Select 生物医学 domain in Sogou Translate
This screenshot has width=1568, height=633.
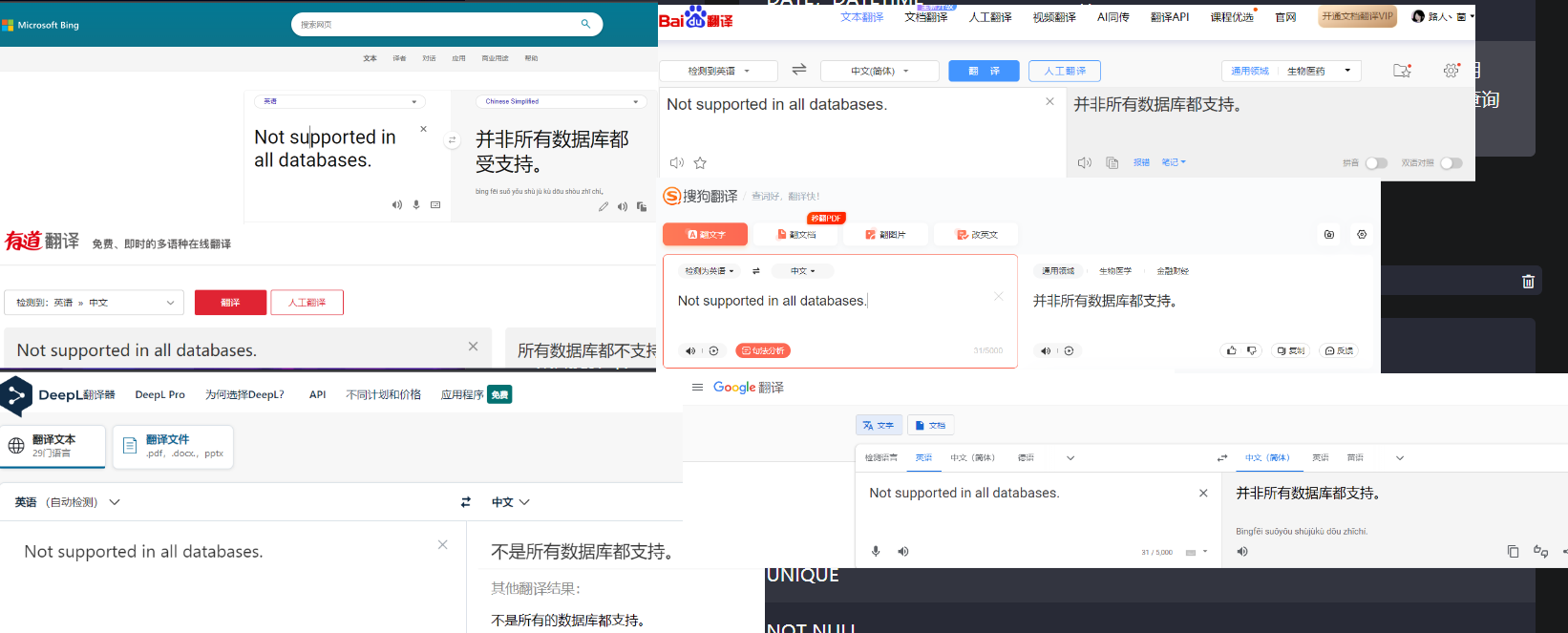coord(1115,271)
